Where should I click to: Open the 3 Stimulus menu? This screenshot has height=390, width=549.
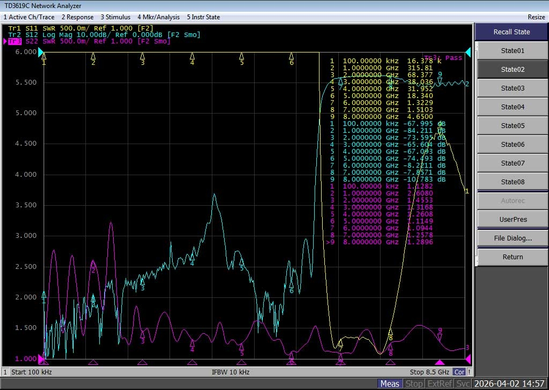(115, 17)
